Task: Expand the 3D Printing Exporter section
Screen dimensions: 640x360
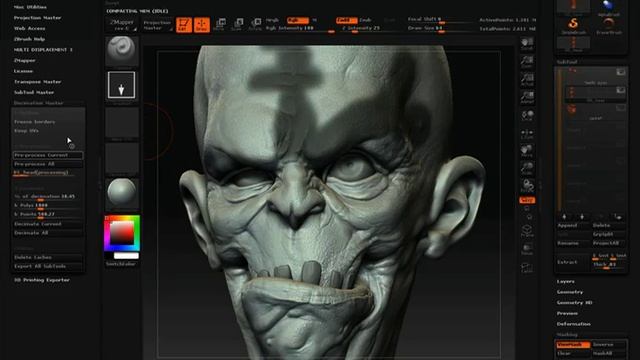Action: tap(42, 280)
